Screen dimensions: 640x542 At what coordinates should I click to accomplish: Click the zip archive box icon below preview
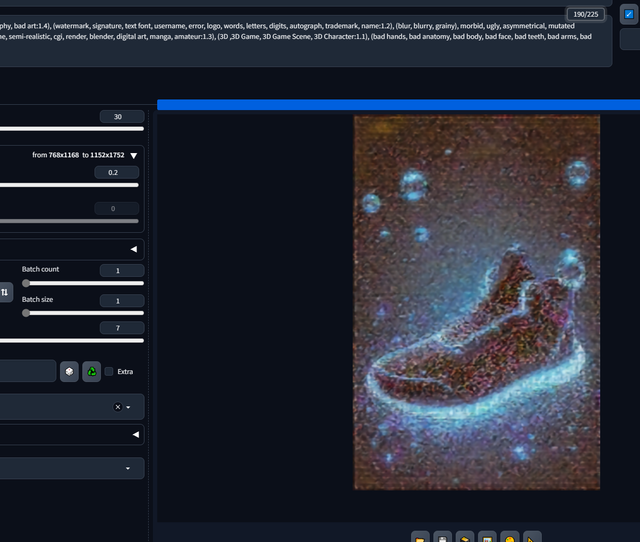coord(465,538)
